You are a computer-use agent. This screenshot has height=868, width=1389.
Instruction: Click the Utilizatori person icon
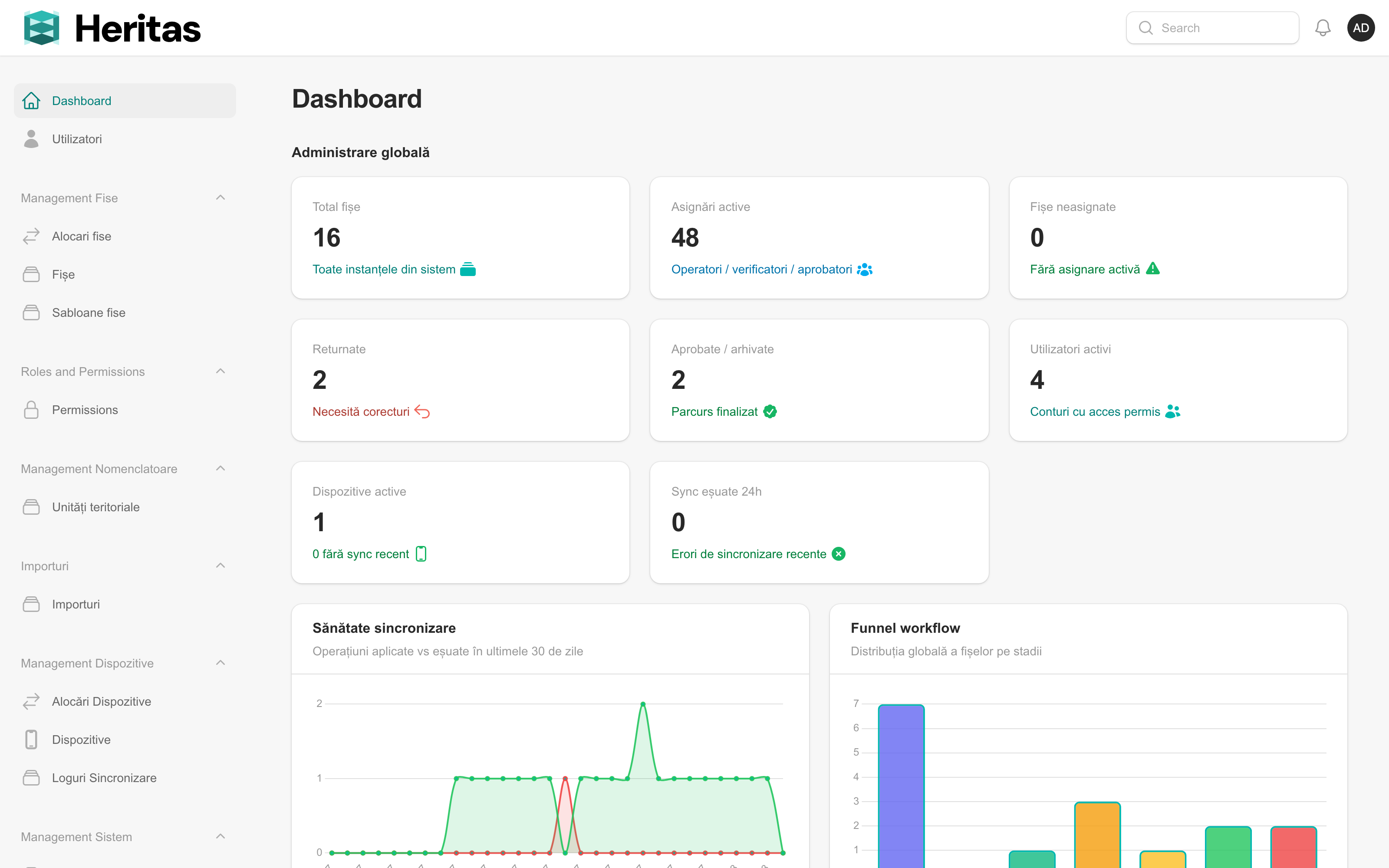(x=31, y=139)
